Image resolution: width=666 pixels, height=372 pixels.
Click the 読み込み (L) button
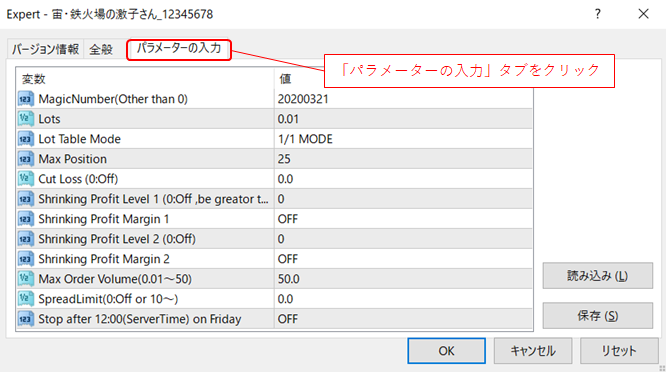(598, 276)
